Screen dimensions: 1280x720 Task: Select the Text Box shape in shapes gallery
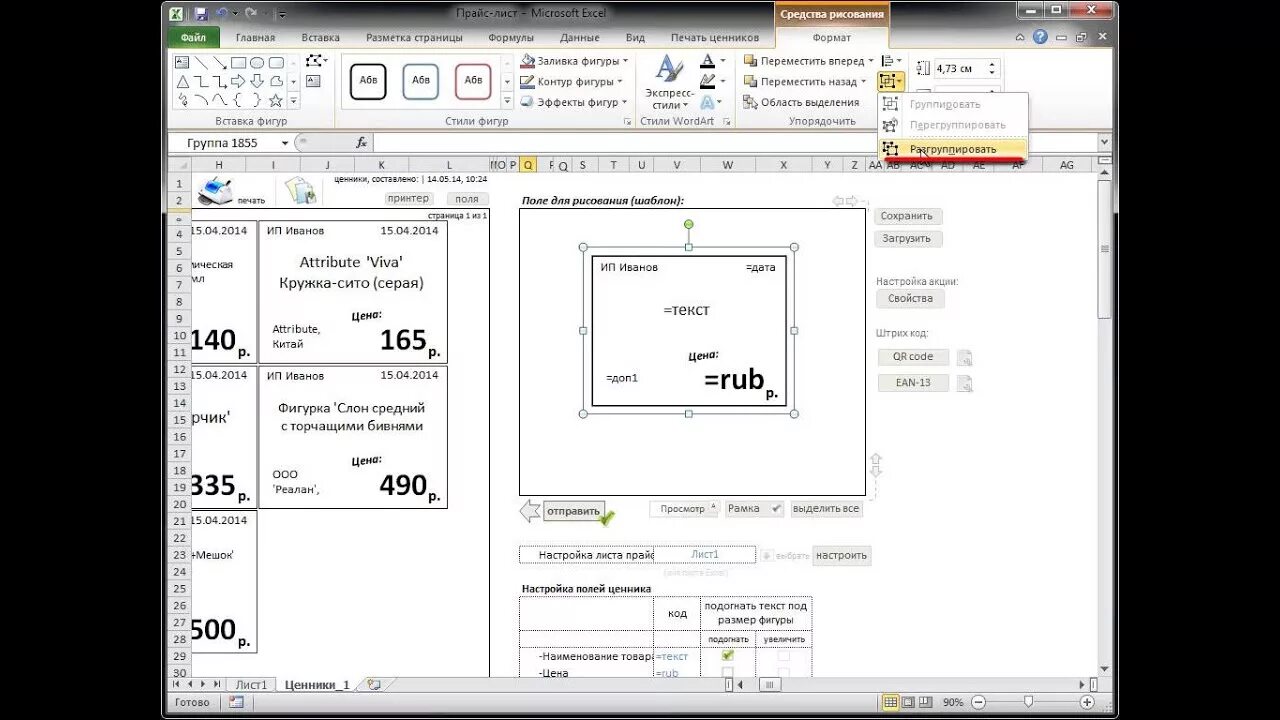click(184, 63)
